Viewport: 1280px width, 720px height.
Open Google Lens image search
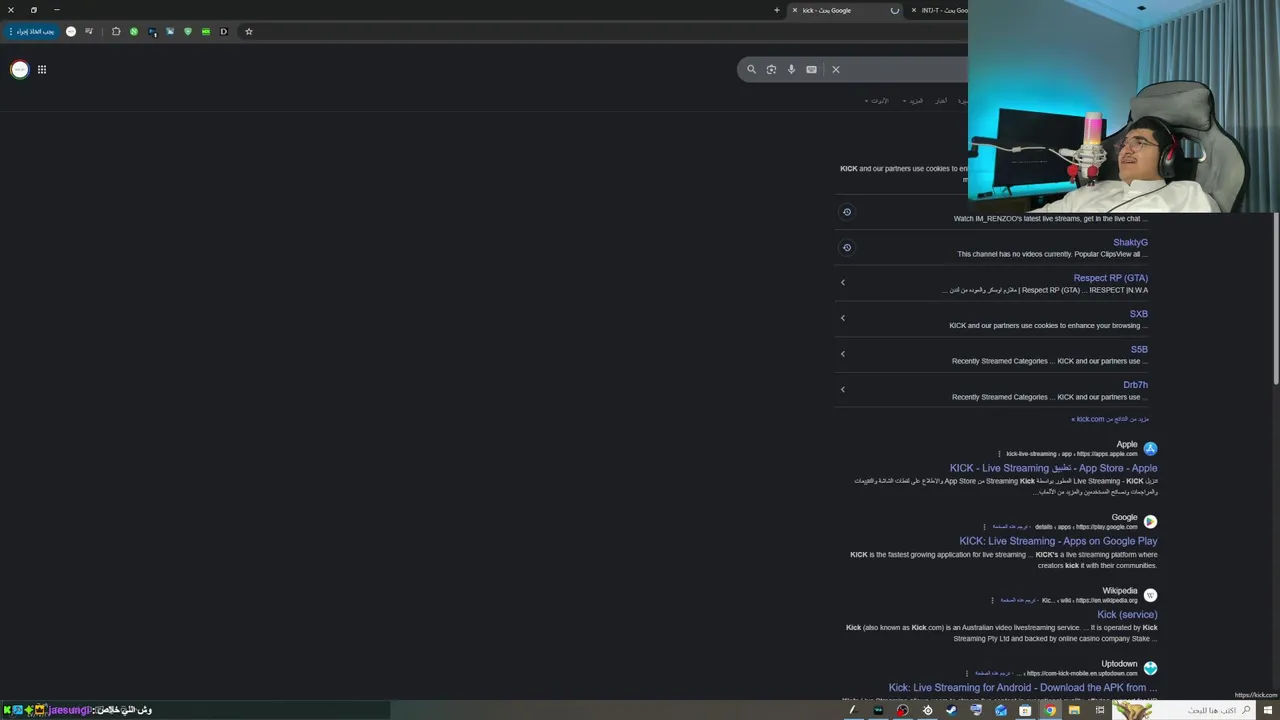coord(771,69)
